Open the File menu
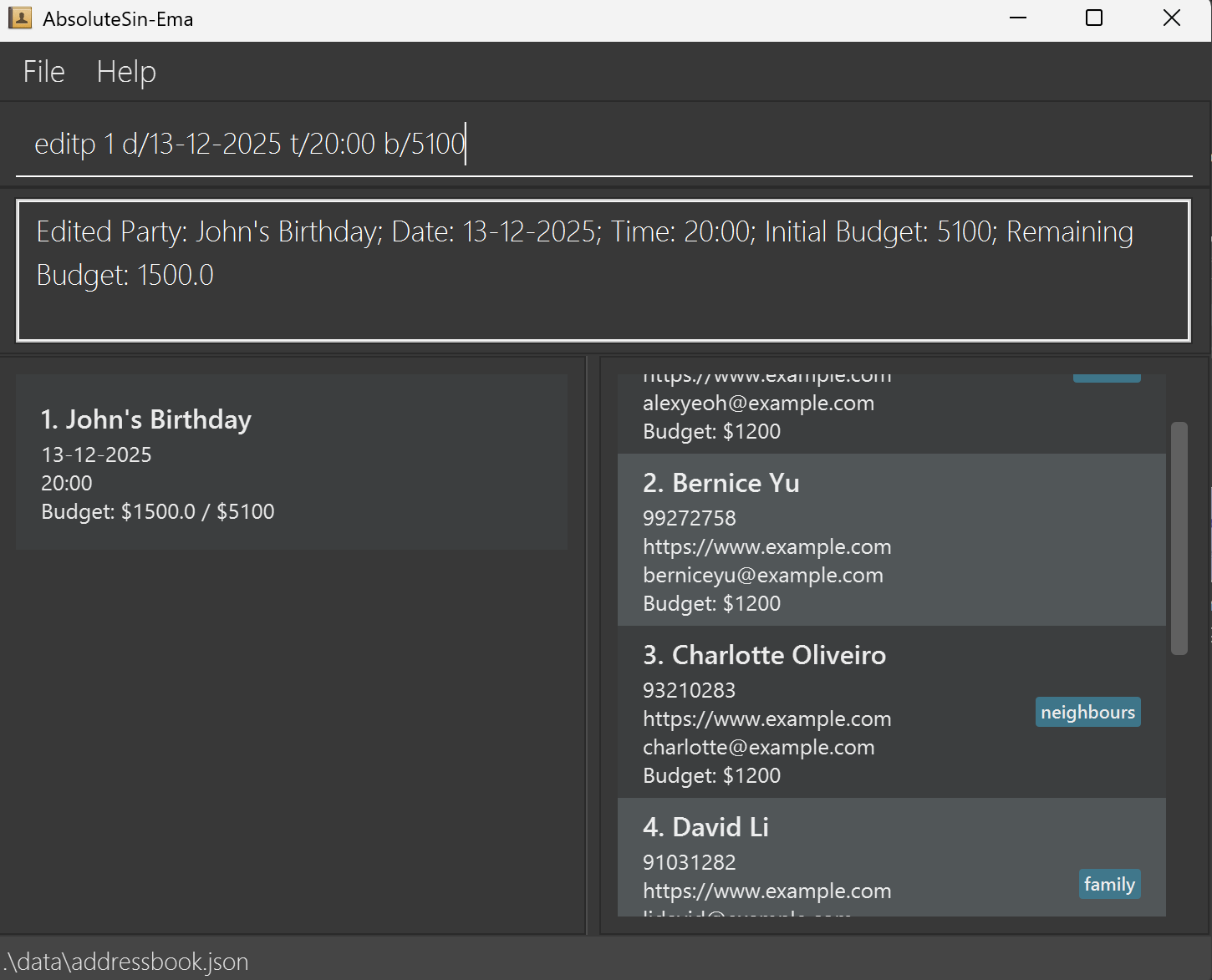1212x980 pixels. point(43,71)
